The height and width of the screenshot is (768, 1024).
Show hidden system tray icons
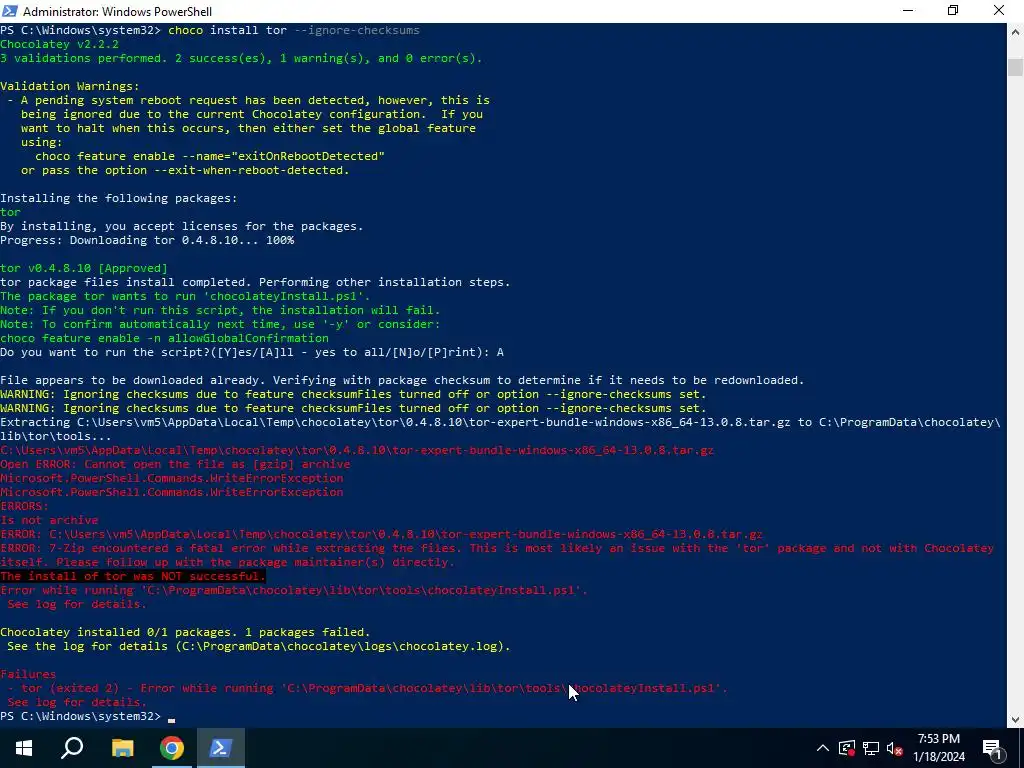(823, 748)
